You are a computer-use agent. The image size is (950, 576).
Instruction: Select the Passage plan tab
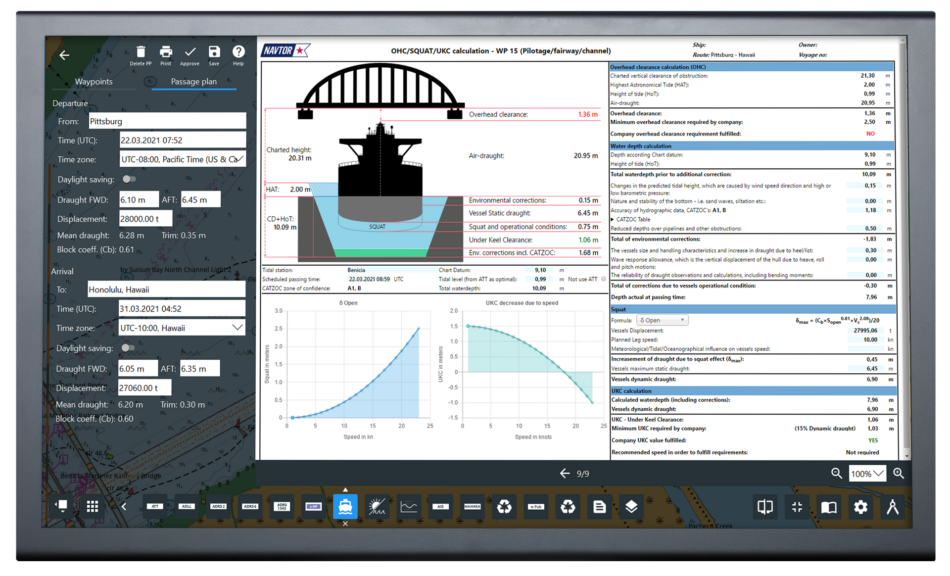pos(194,81)
